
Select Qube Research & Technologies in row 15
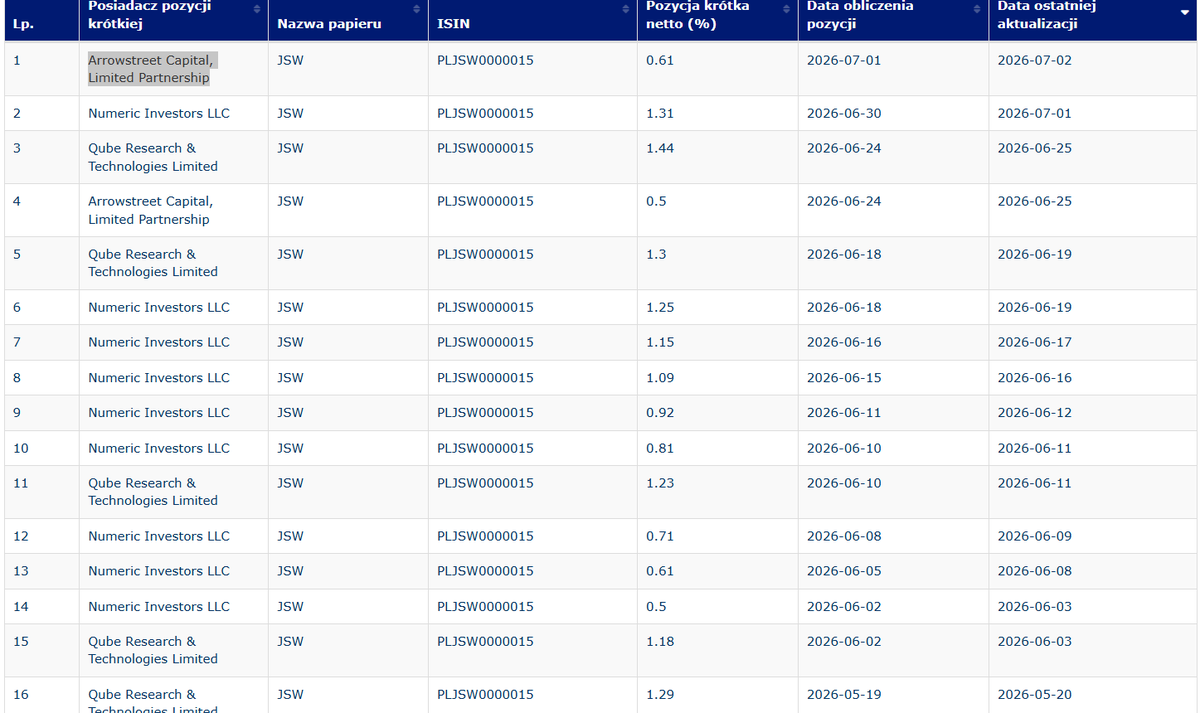coord(153,650)
